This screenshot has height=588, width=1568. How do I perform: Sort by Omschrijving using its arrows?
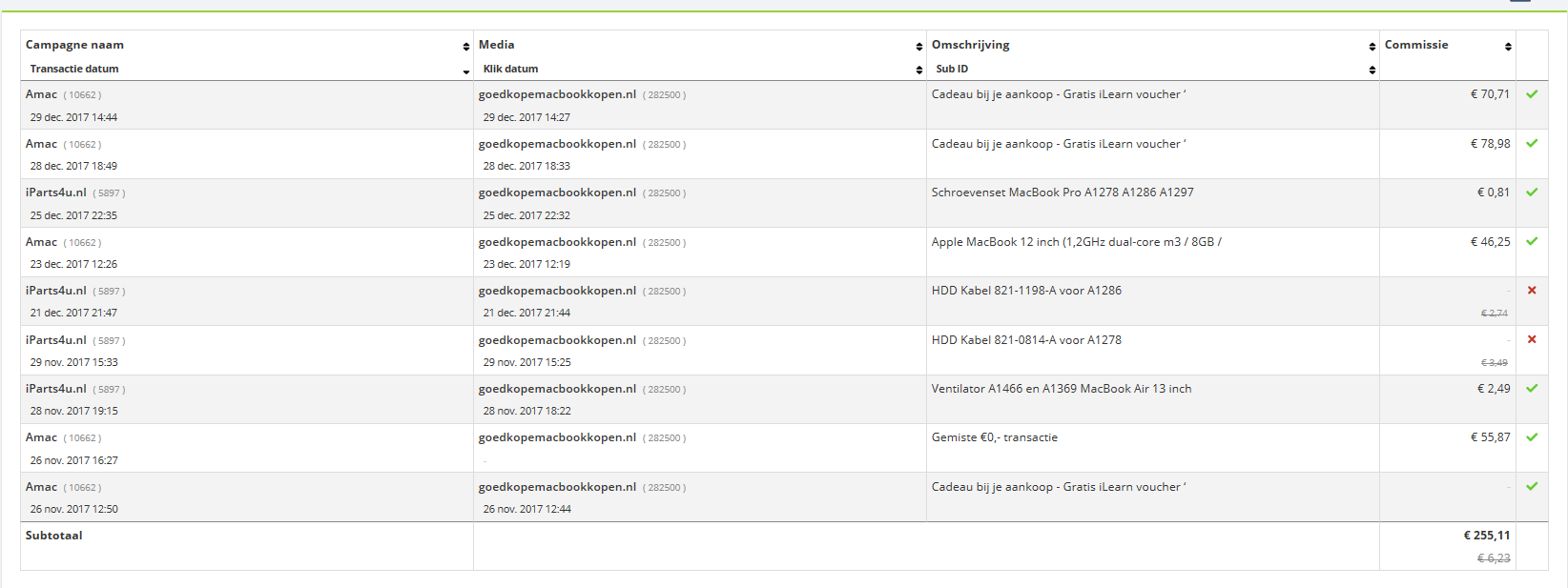1372,47
